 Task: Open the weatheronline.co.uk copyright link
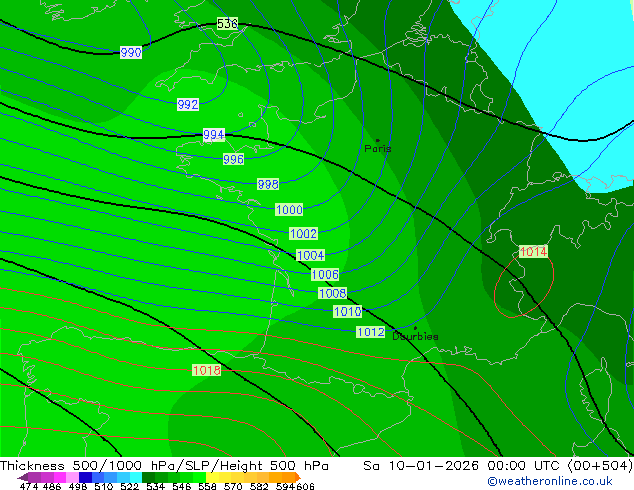pyautogui.click(x=549, y=481)
